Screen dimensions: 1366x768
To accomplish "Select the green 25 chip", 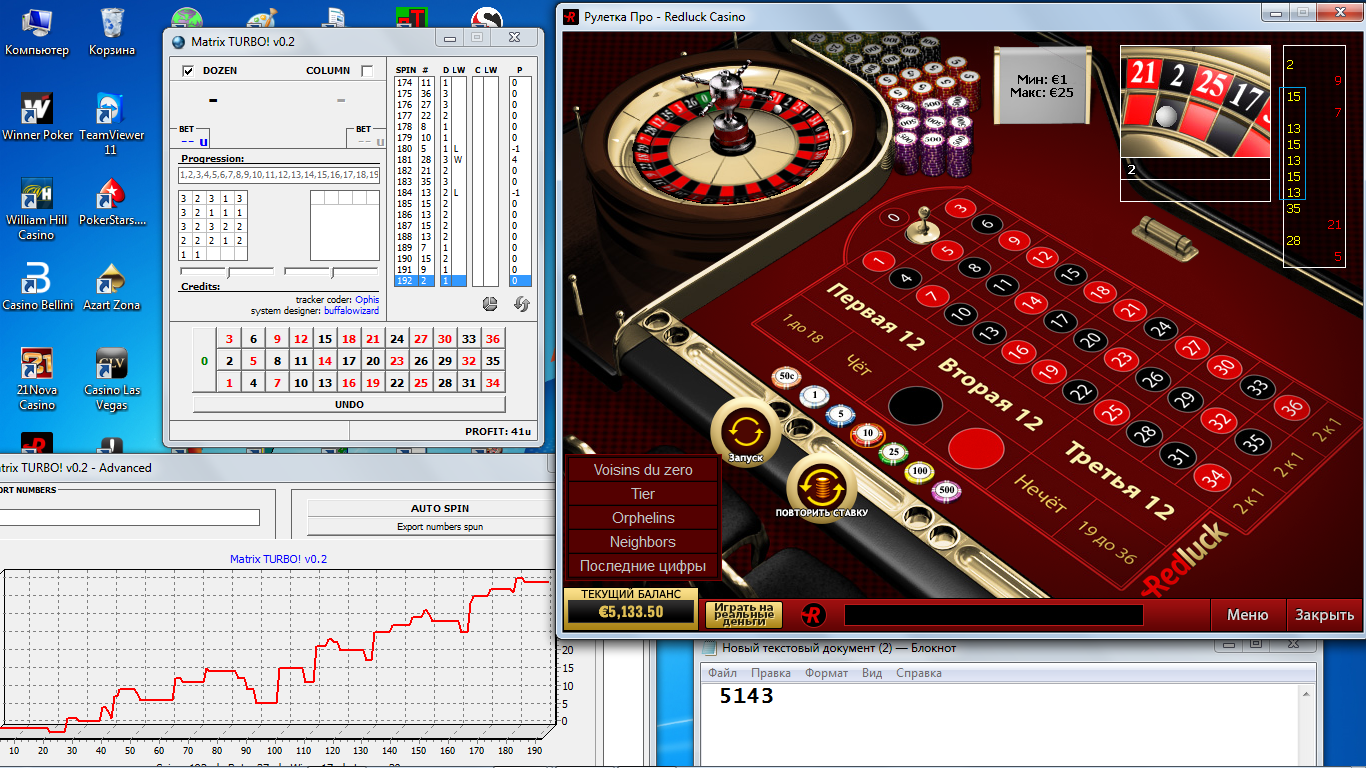I will tap(892, 453).
